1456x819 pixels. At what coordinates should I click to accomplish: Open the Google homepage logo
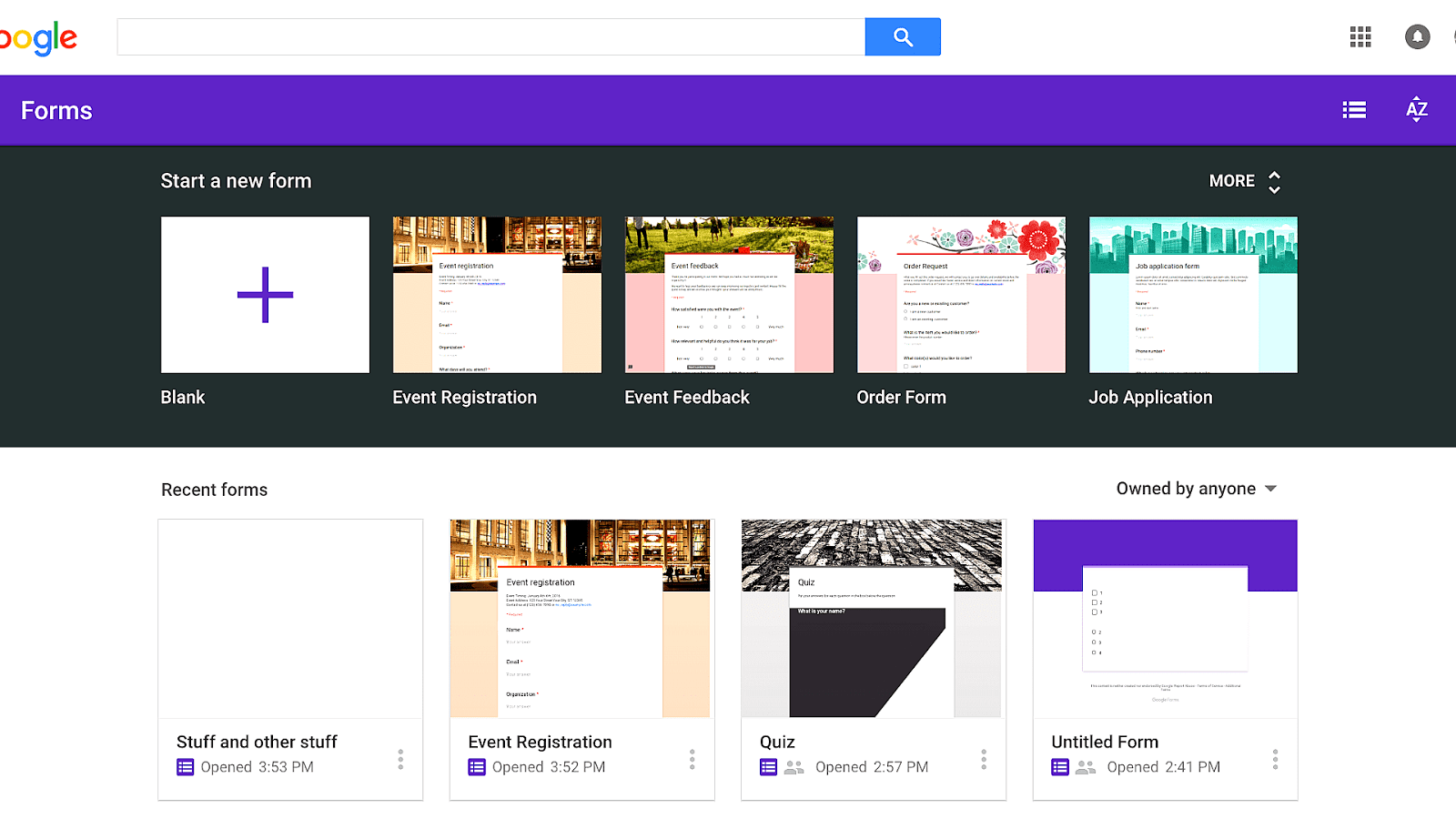pos(36,37)
